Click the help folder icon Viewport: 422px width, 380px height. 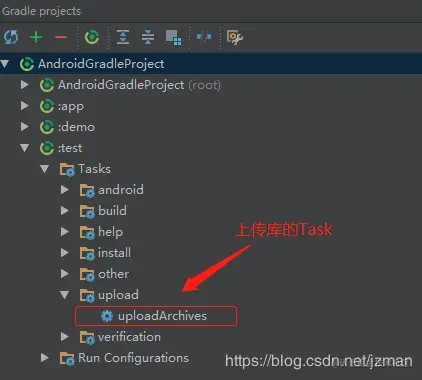pos(87,232)
